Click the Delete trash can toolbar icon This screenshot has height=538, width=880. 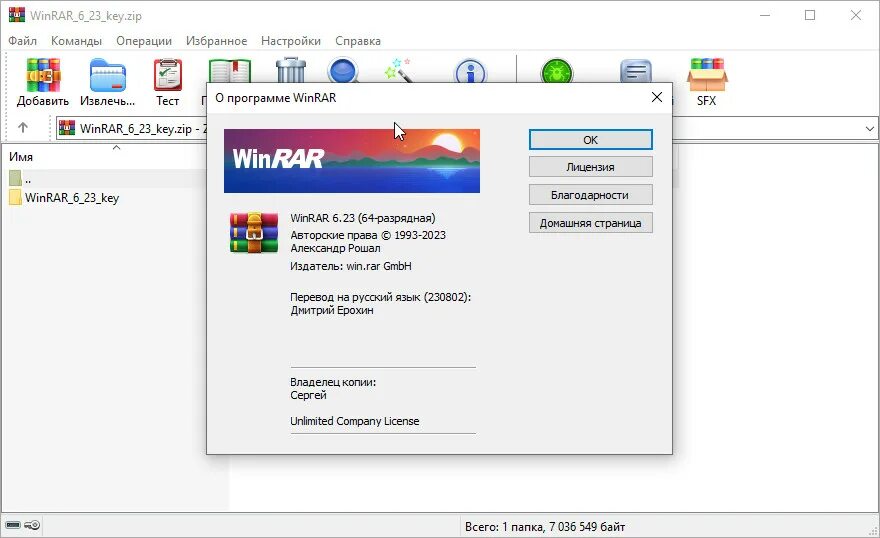pos(291,70)
